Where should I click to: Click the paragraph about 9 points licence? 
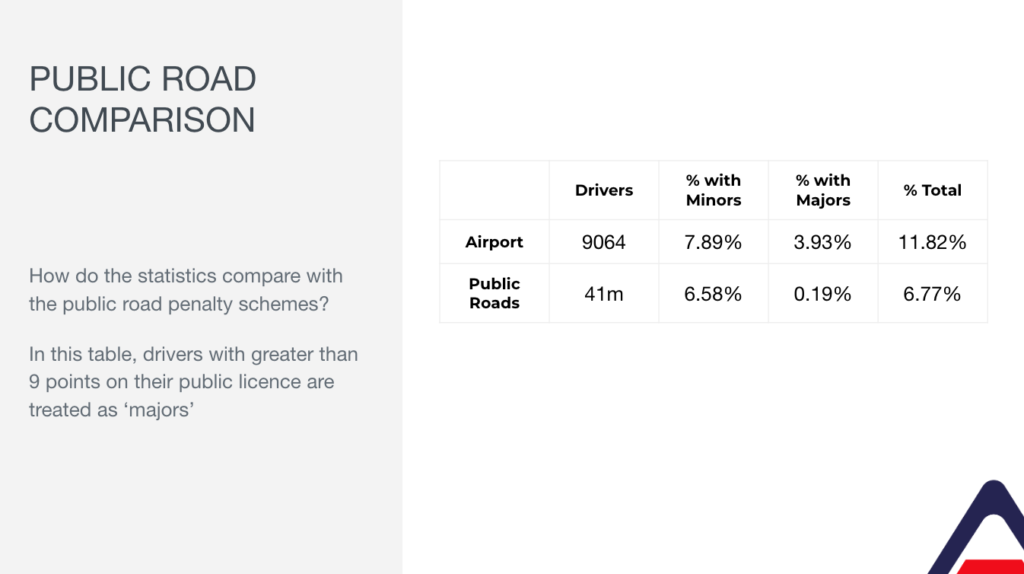(x=193, y=381)
